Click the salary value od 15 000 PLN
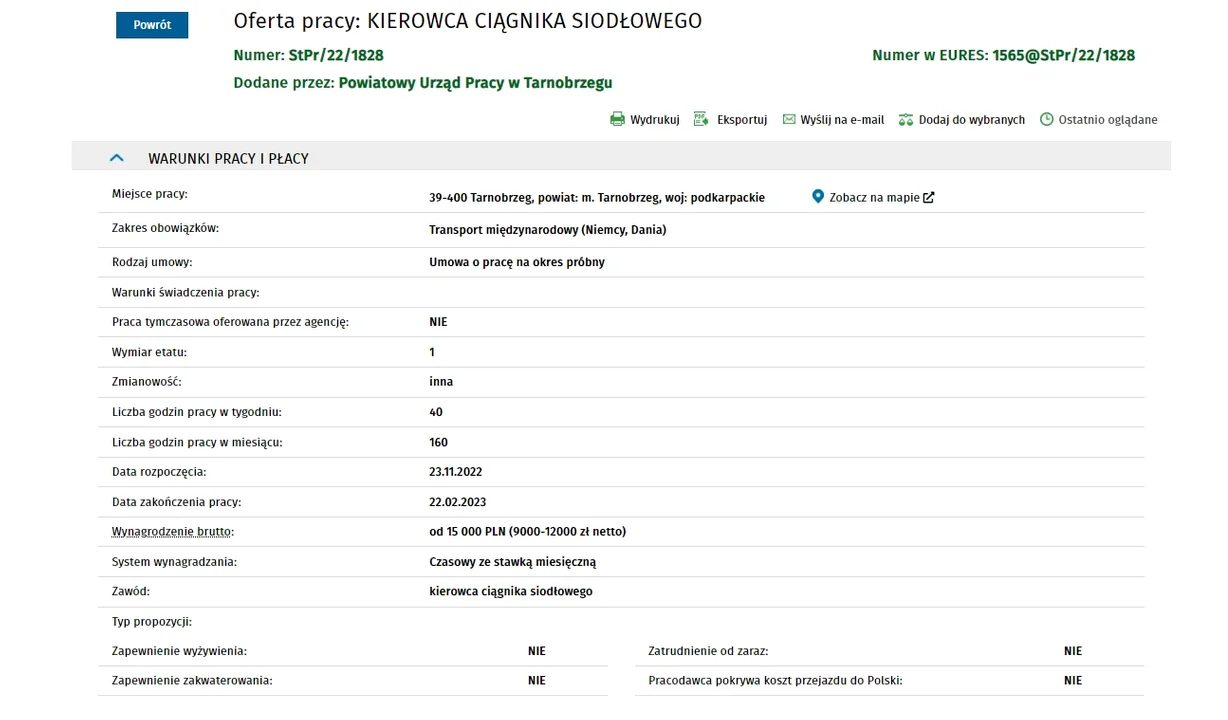Viewport: 1228px width, 720px height. [x=528, y=532]
